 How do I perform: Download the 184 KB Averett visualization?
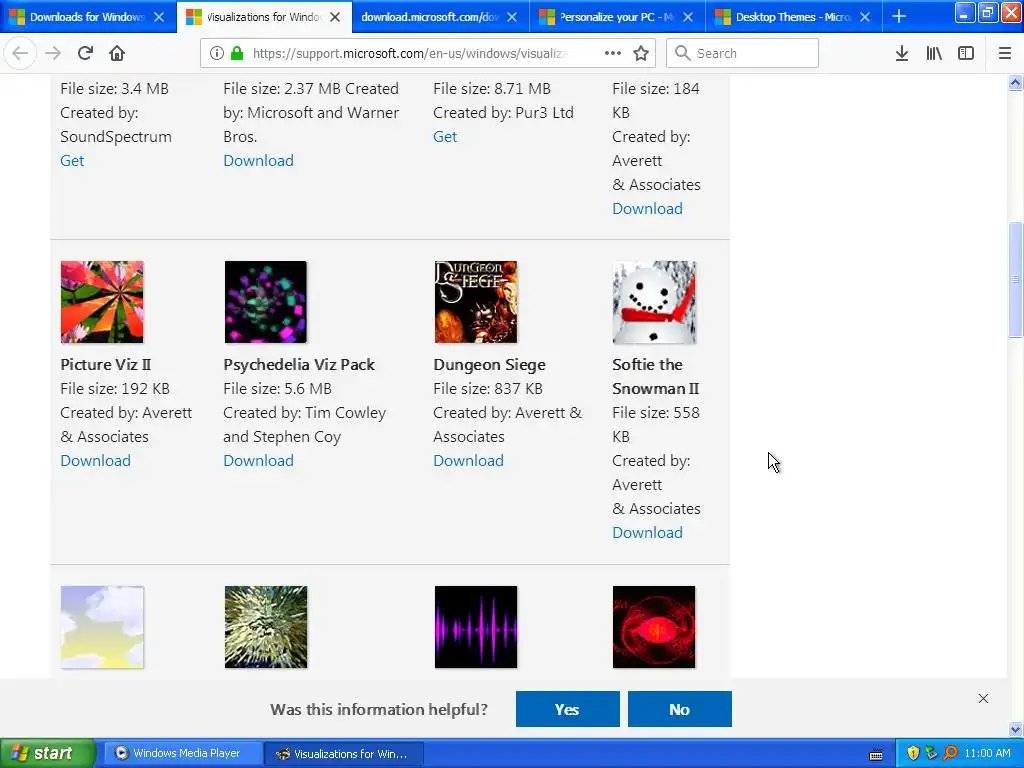tap(647, 208)
